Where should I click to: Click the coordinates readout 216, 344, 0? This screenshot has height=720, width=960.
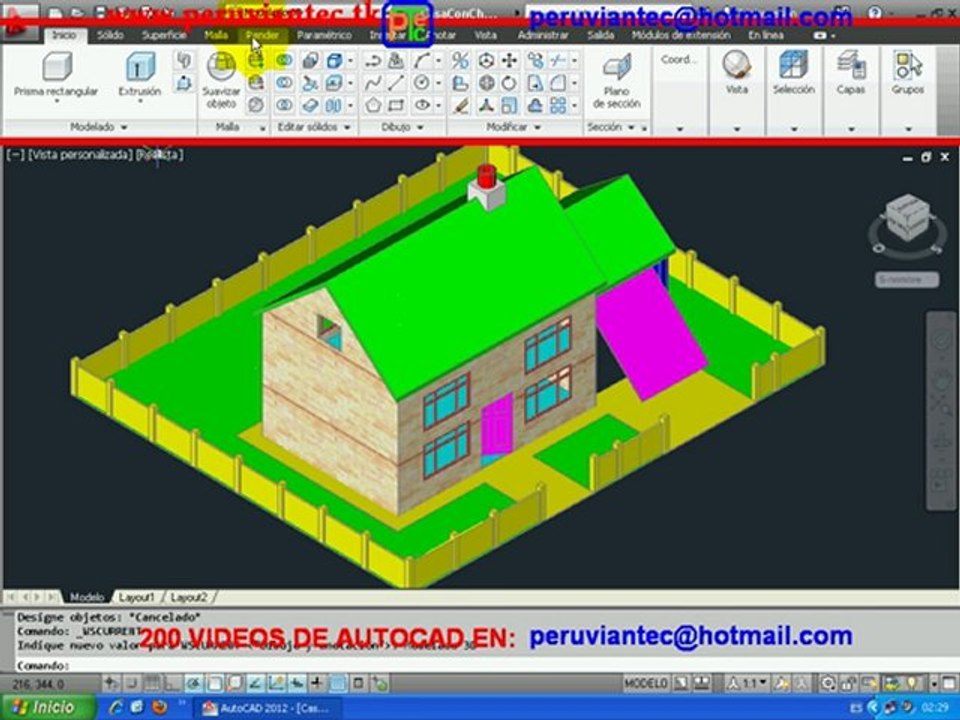(38, 683)
